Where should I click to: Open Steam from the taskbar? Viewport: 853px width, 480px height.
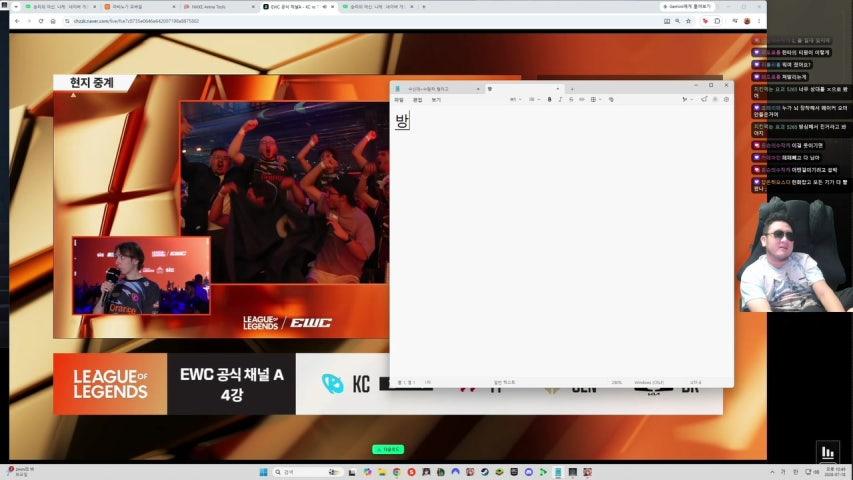point(484,472)
